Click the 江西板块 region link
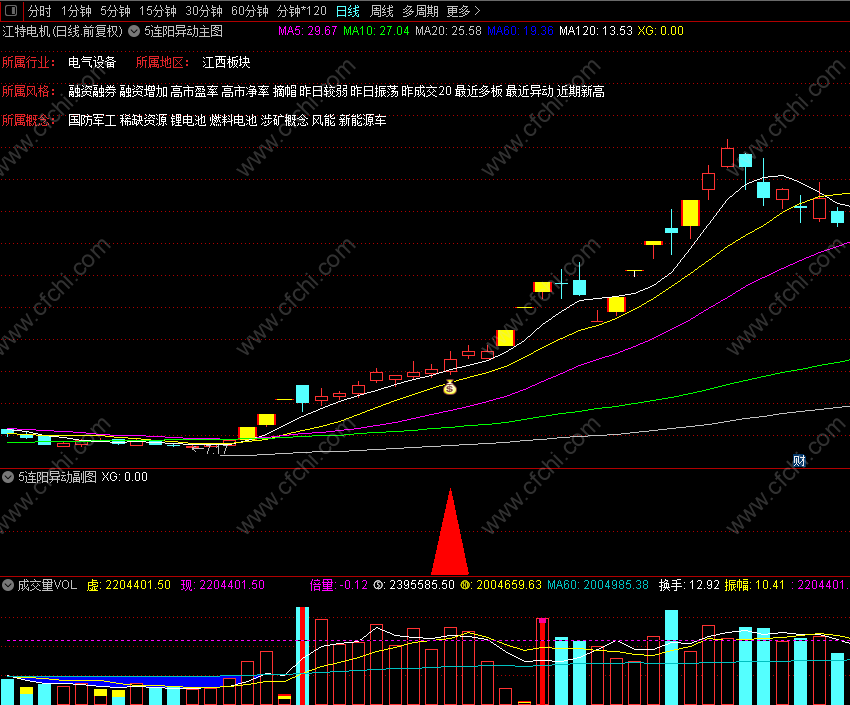This screenshot has height=705, width=850. tap(226, 62)
